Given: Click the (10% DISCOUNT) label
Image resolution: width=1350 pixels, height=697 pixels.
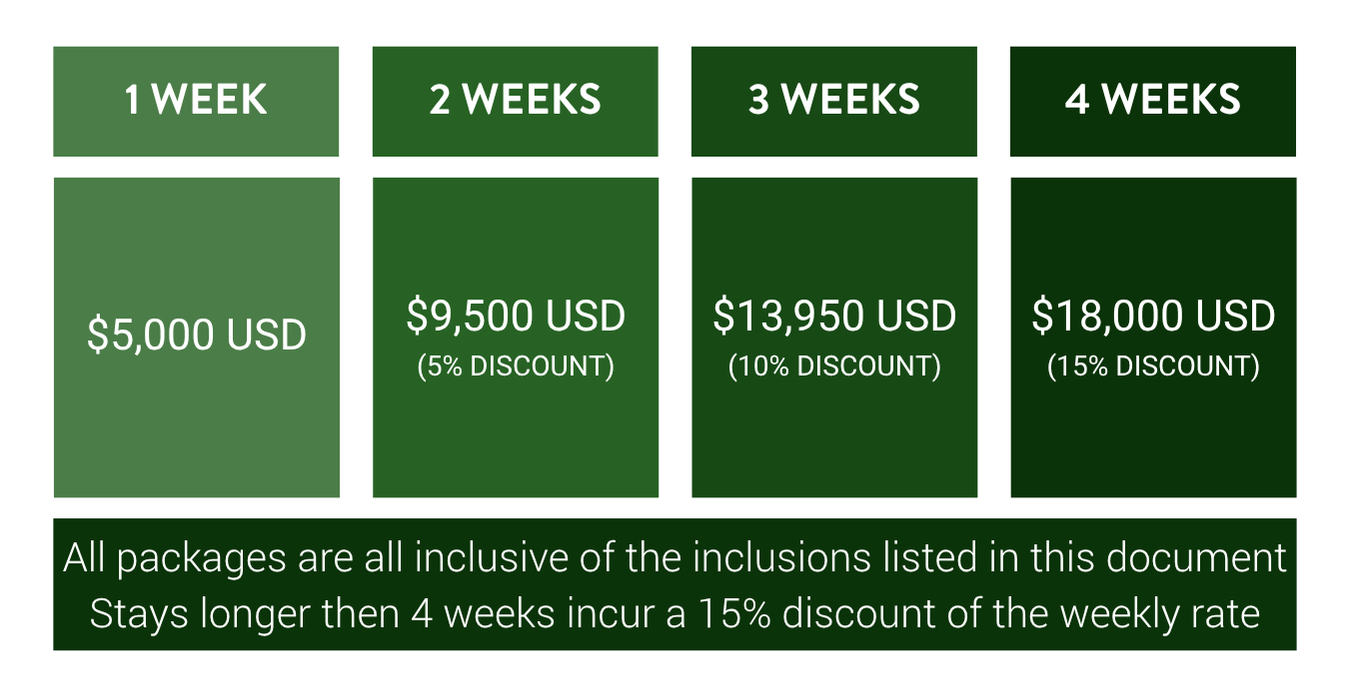Looking at the screenshot, I should tap(834, 366).
